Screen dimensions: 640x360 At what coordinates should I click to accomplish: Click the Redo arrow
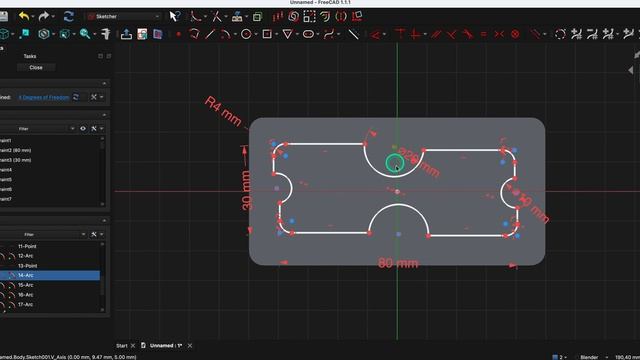coord(44,16)
